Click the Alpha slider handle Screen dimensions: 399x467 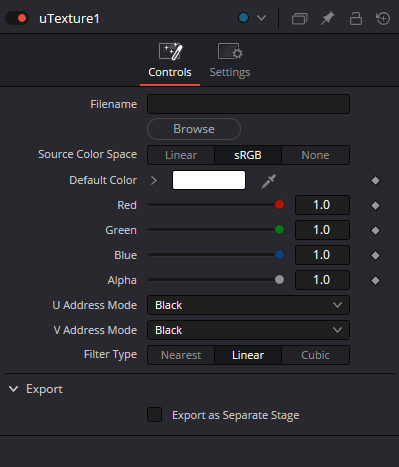(x=279, y=280)
